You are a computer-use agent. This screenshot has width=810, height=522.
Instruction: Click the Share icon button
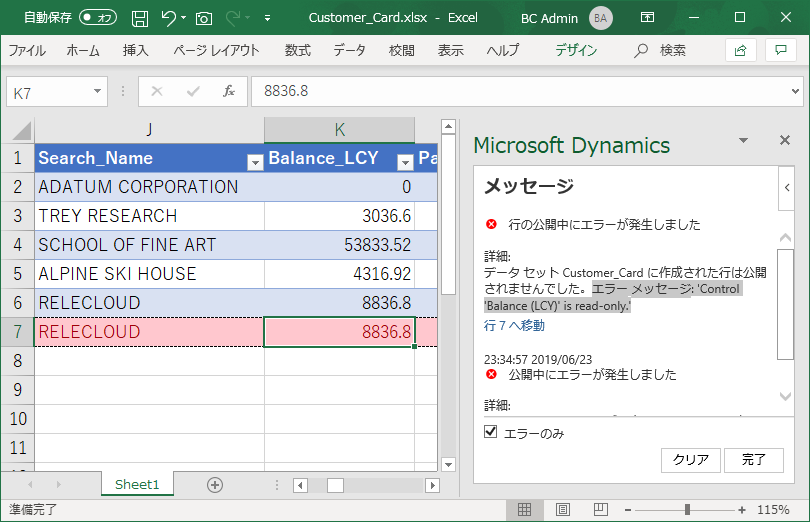[741, 50]
